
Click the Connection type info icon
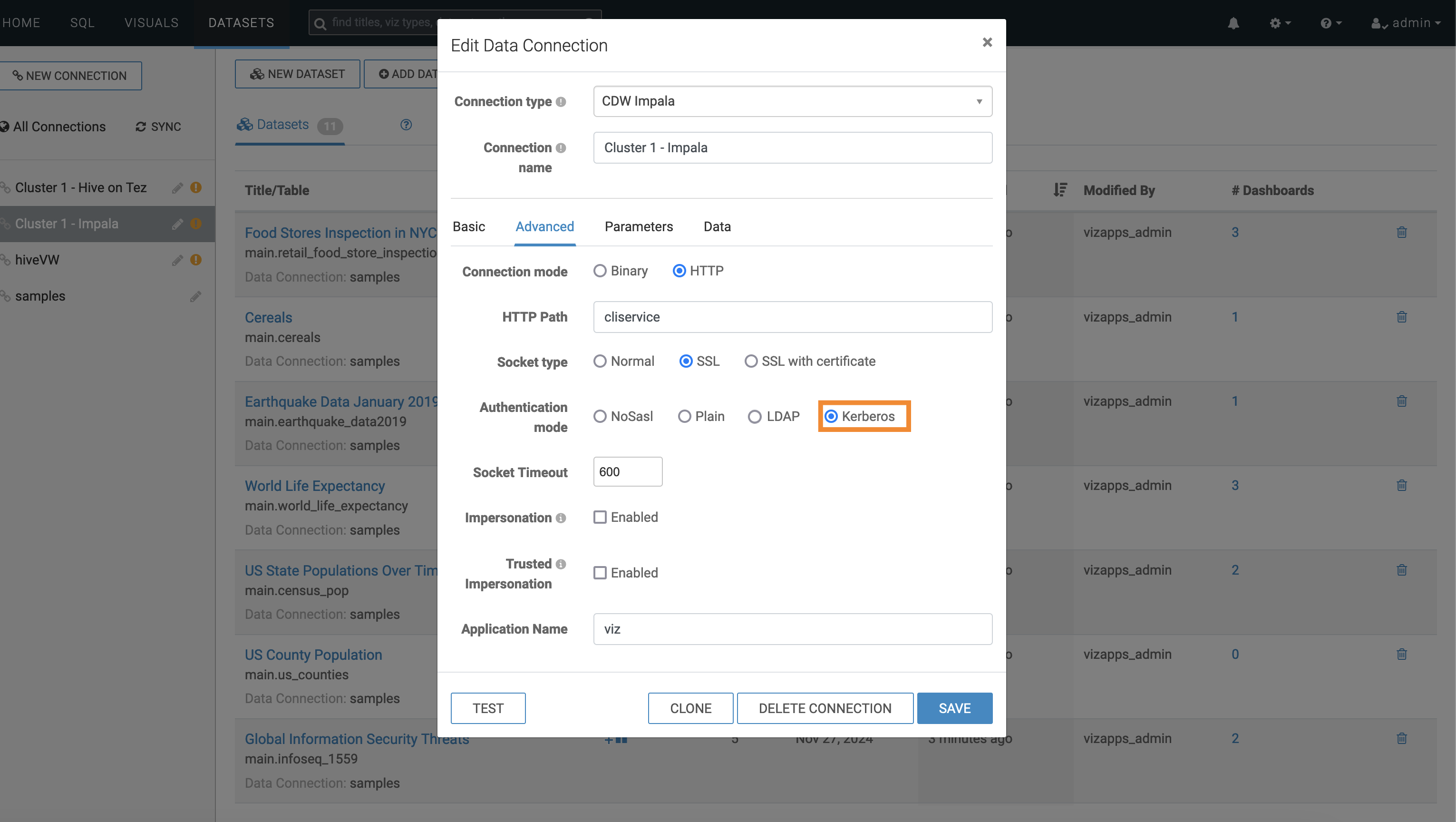(x=561, y=102)
